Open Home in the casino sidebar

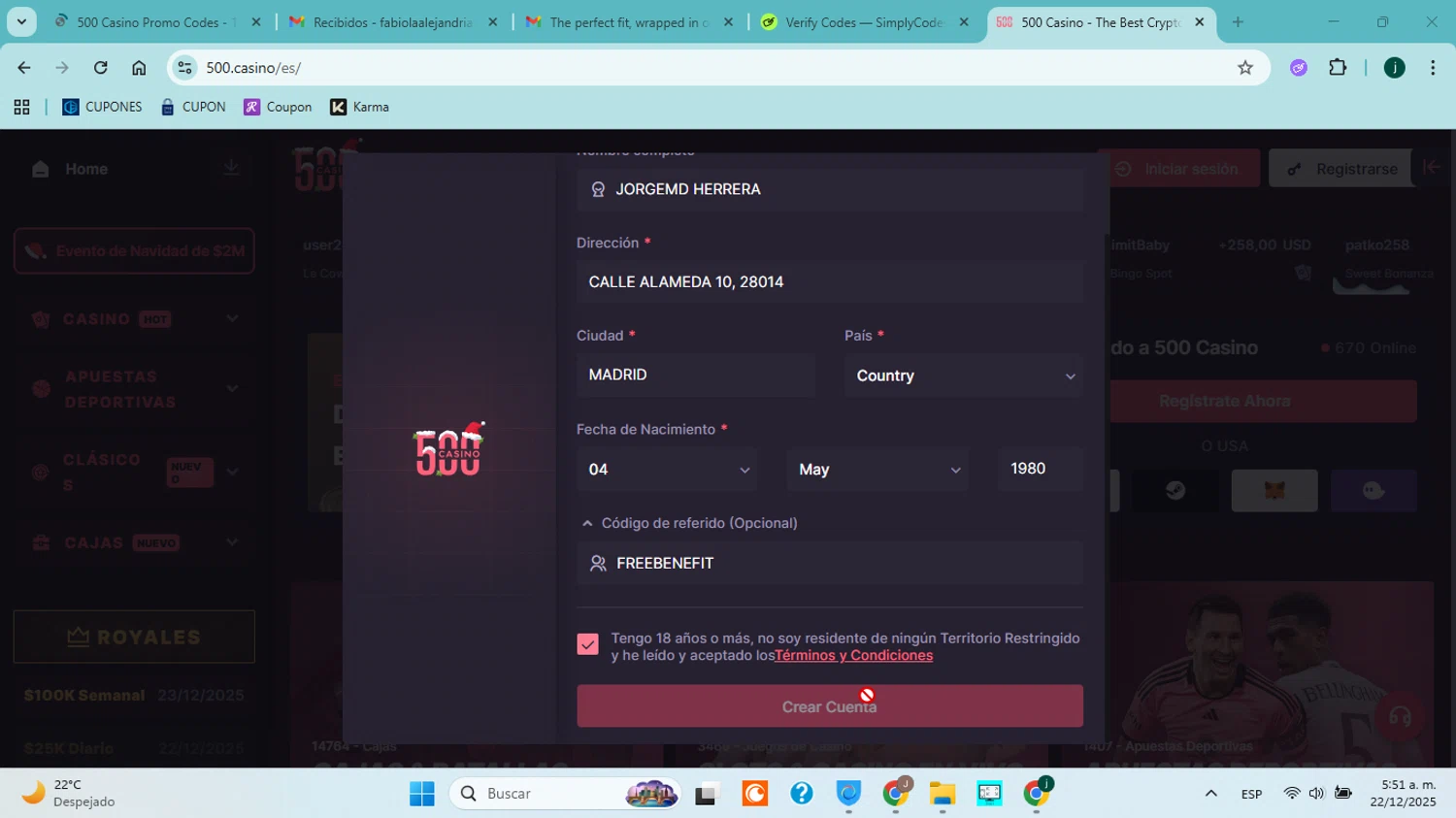[x=86, y=169]
